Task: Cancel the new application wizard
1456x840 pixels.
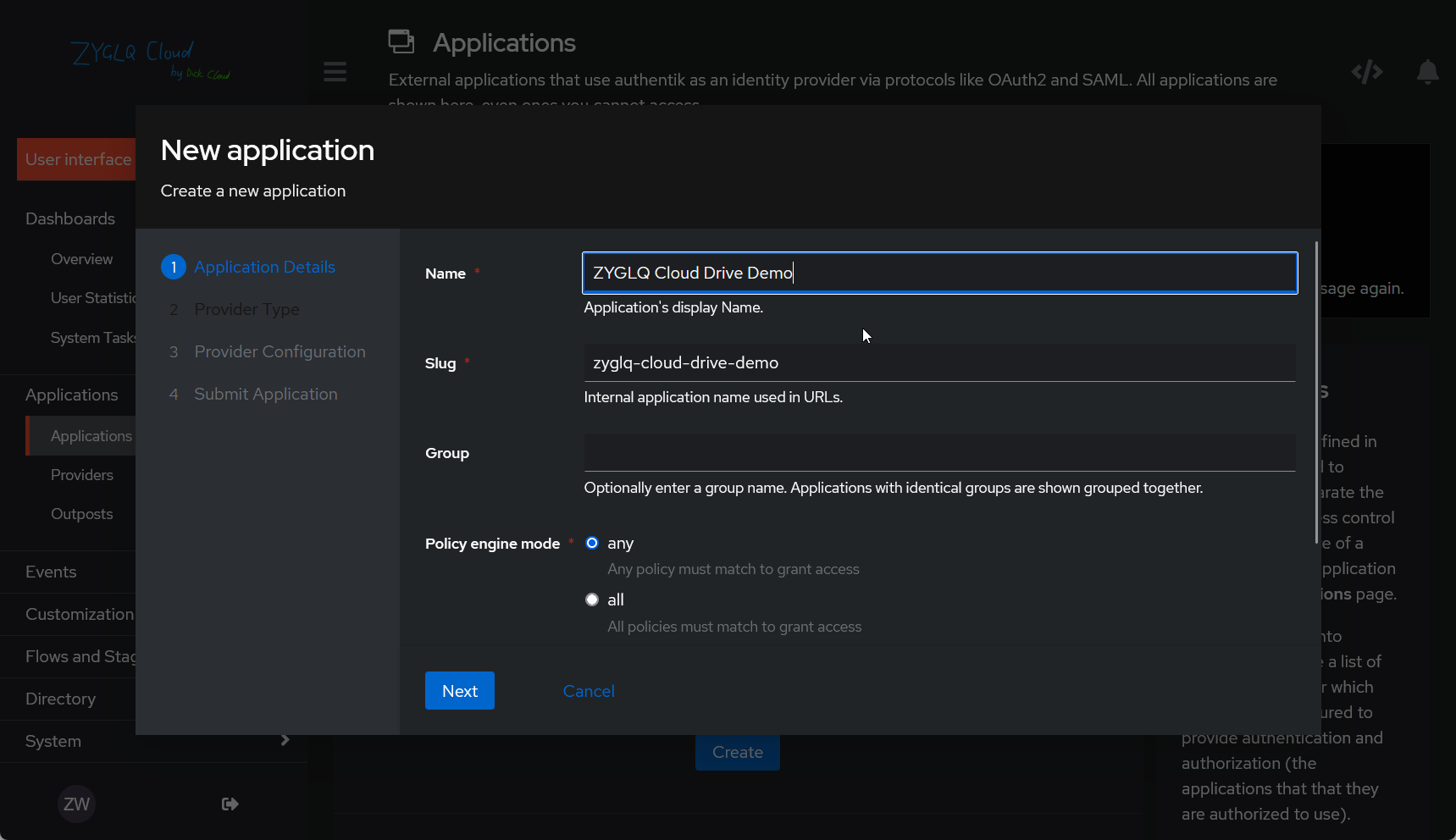Action: [589, 691]
